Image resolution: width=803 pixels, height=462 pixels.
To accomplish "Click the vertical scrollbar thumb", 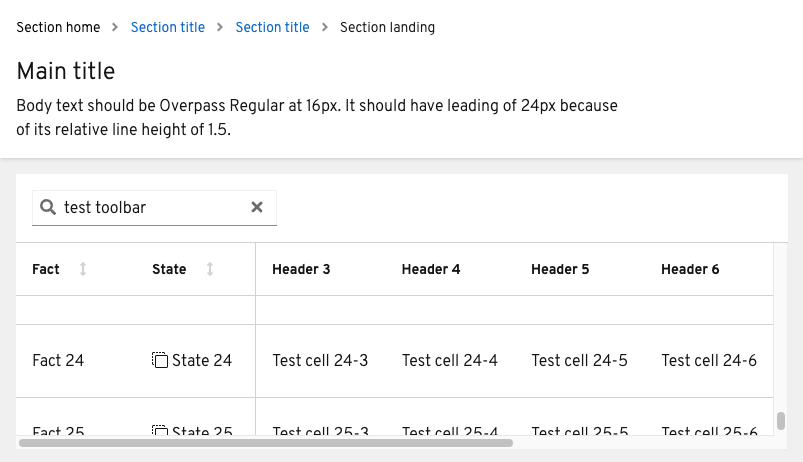I will [780, 421].
